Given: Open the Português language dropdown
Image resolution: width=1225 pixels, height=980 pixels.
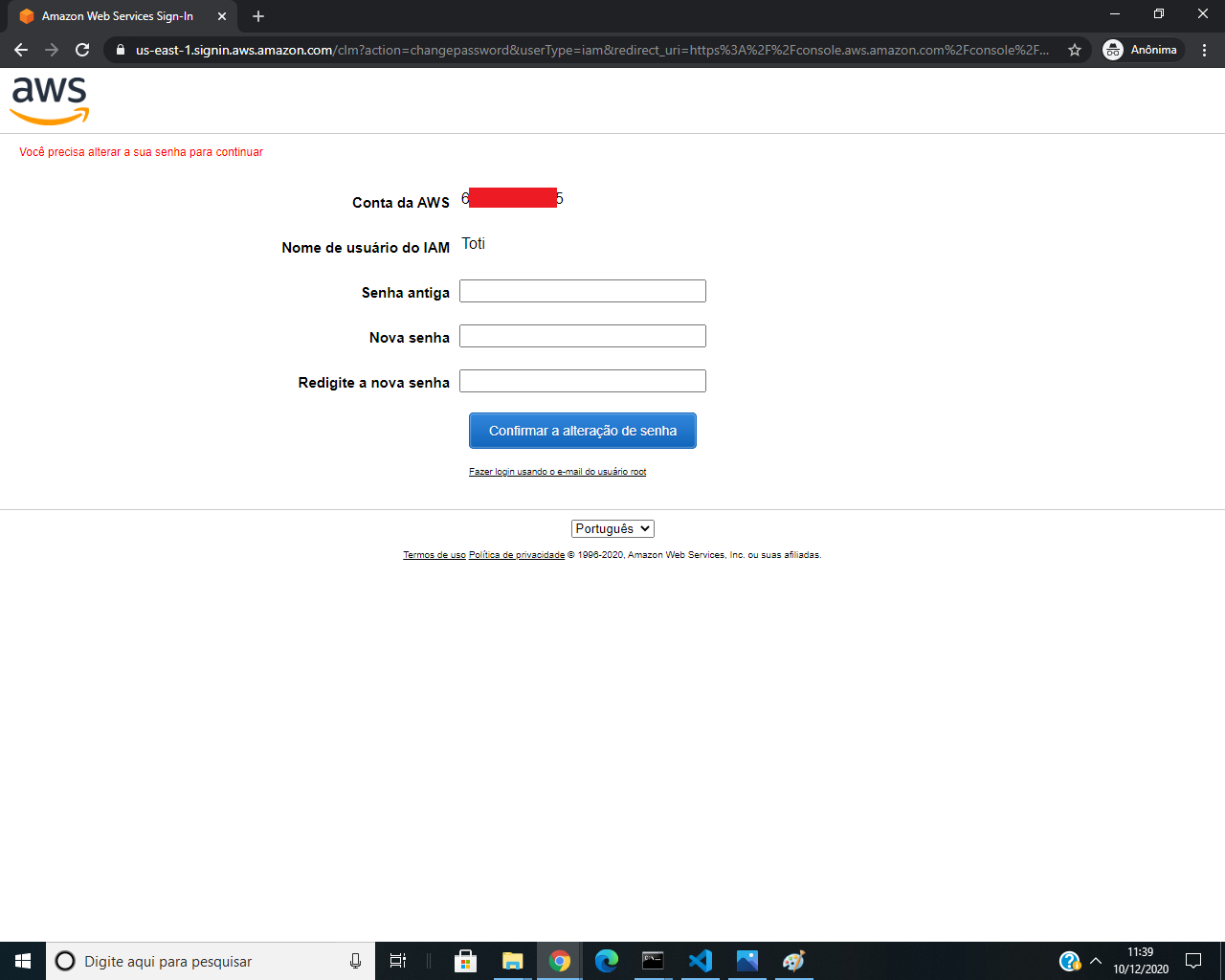Looking at the screenshot, I should 612,528.
